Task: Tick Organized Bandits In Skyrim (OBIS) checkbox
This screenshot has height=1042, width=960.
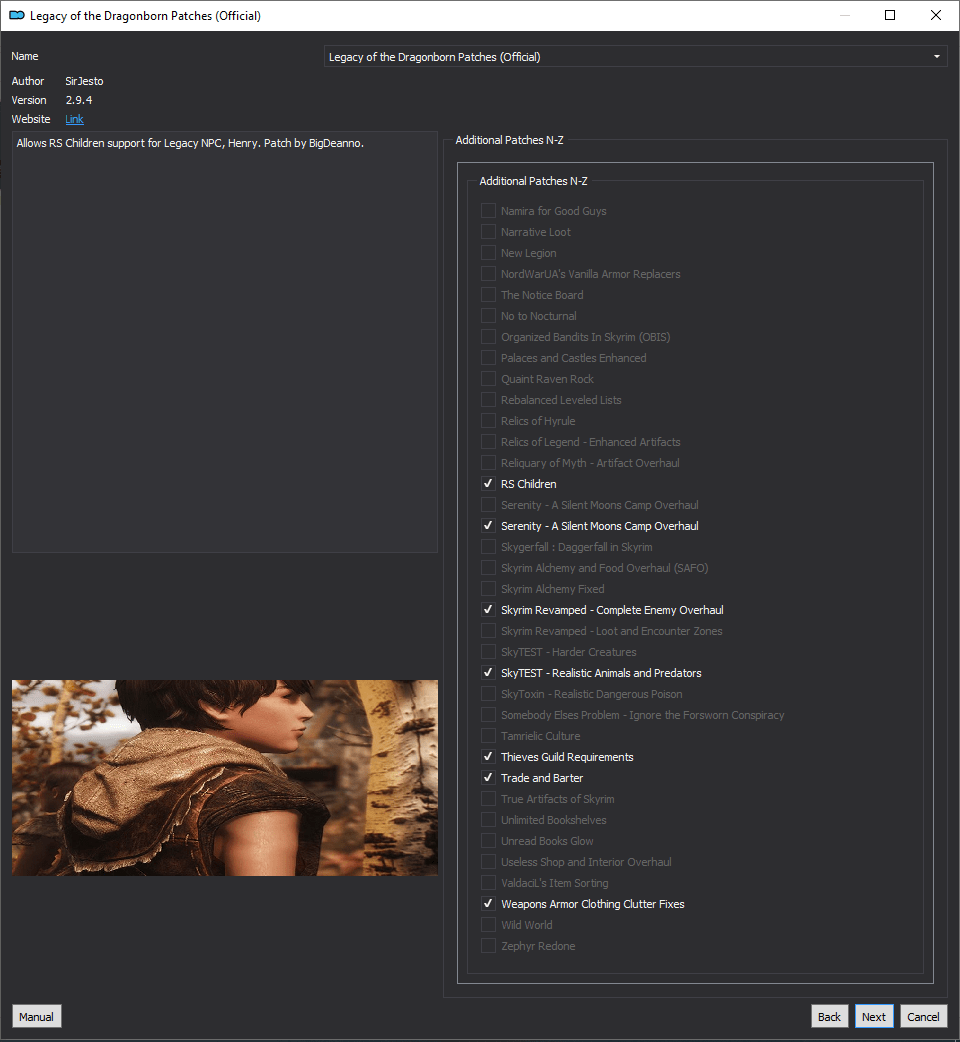Action: 488,336
